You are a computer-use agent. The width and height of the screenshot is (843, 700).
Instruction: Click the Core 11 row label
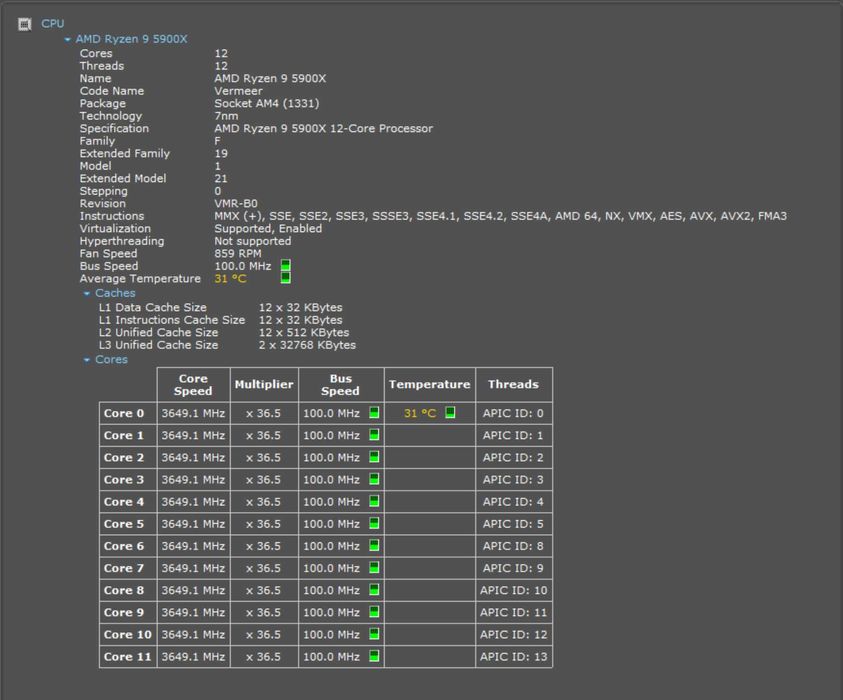127,657
